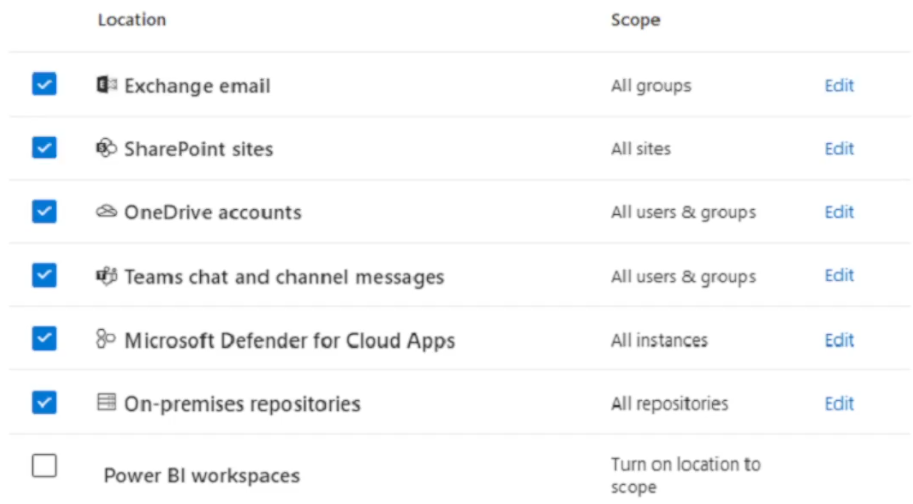Turn off On-premises repositories checkbox

coord(44,402)
